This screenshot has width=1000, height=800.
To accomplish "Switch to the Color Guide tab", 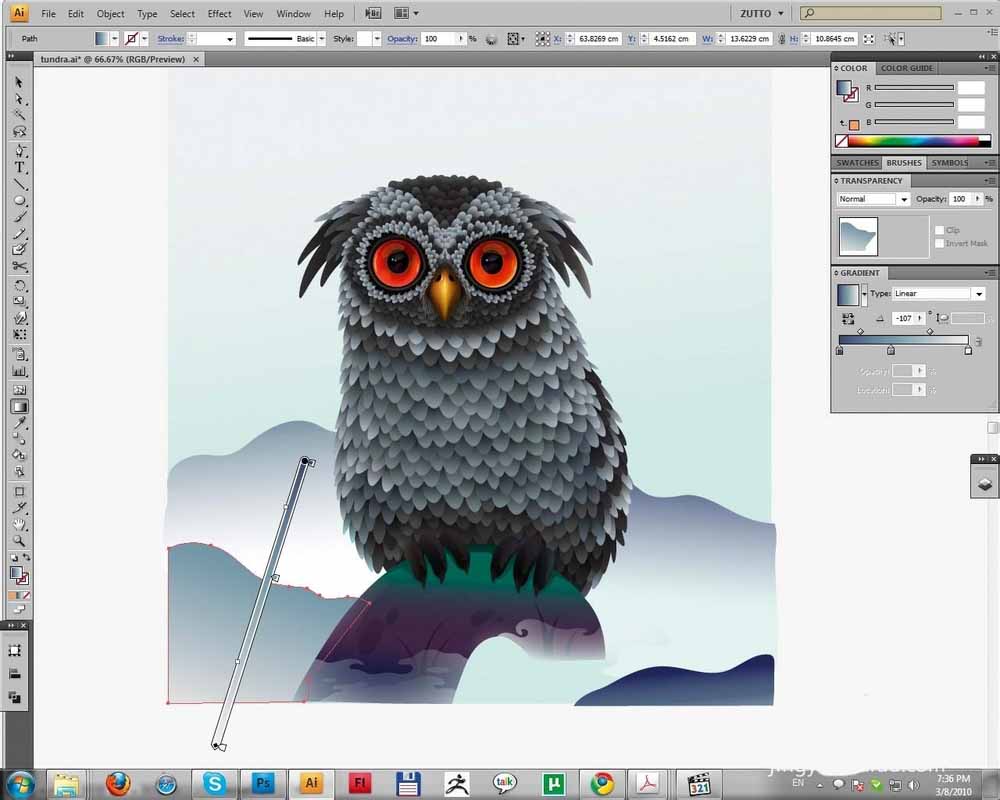I will pyautogui.click(x=906, y=68).
